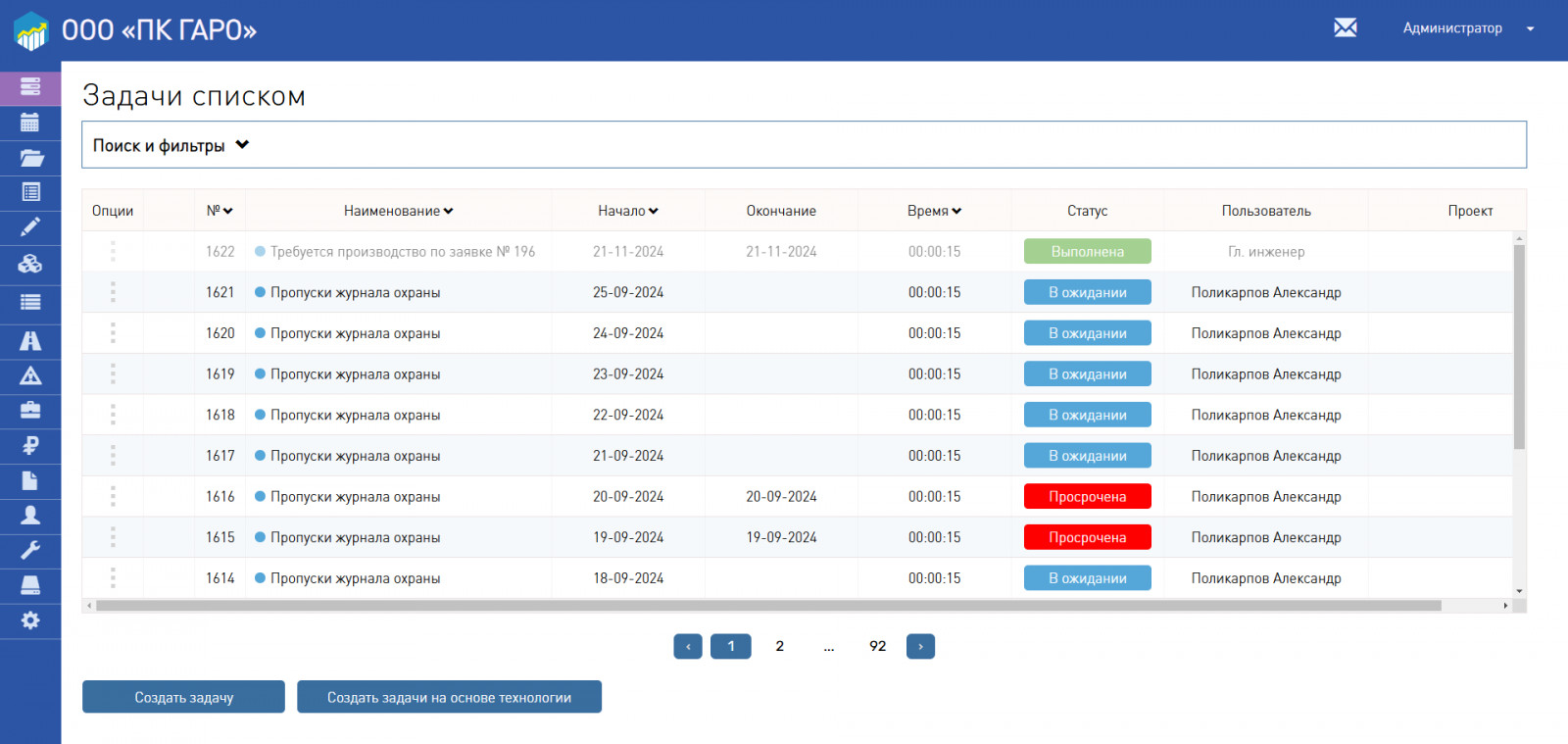Click Гл. инженер user in row 1622
The width and height of the screenshot is (1568, 744).
point(1266,252)
